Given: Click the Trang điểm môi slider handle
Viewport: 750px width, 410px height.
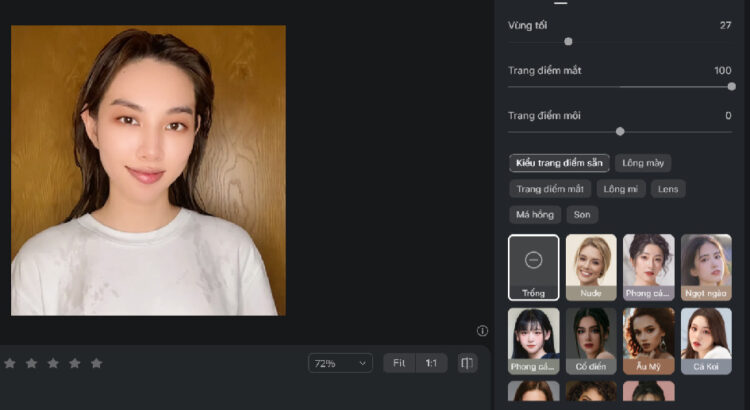Looking at the screenshot, I should tap(620, 131).
